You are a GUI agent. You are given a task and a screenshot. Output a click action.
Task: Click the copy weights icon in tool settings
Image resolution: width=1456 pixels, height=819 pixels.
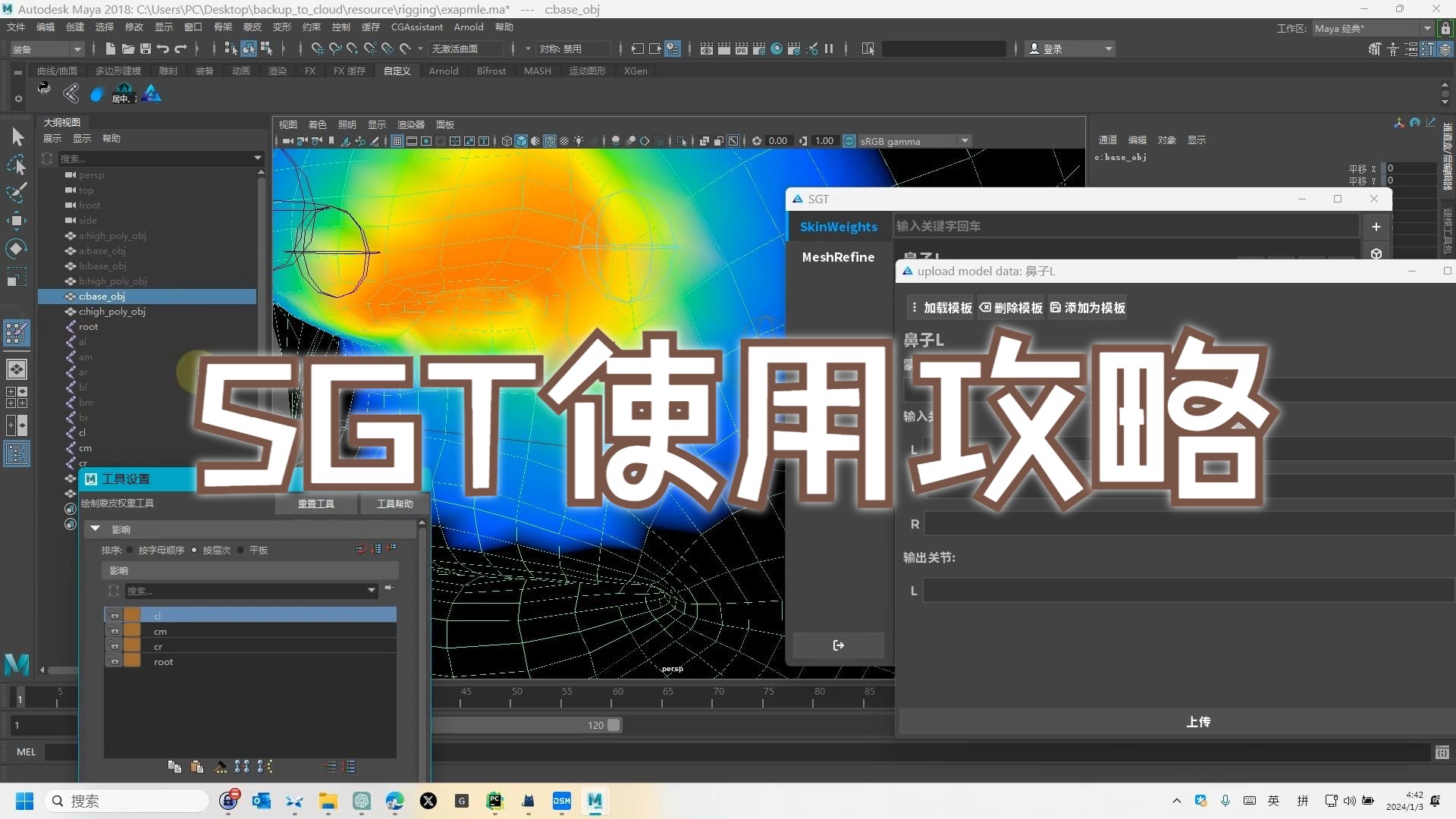[x=174, y=767]
